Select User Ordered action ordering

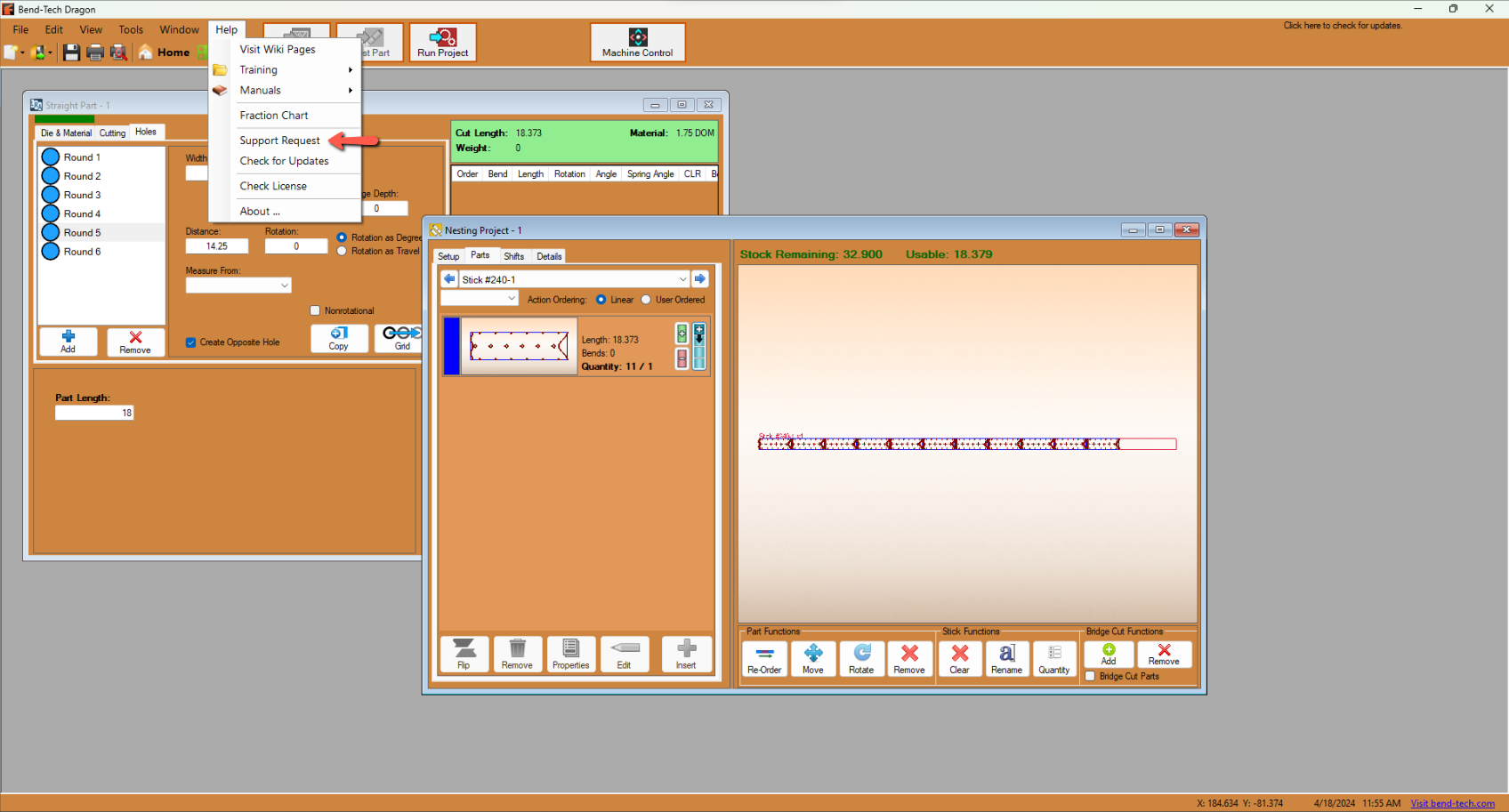click(x=646, y=300)
